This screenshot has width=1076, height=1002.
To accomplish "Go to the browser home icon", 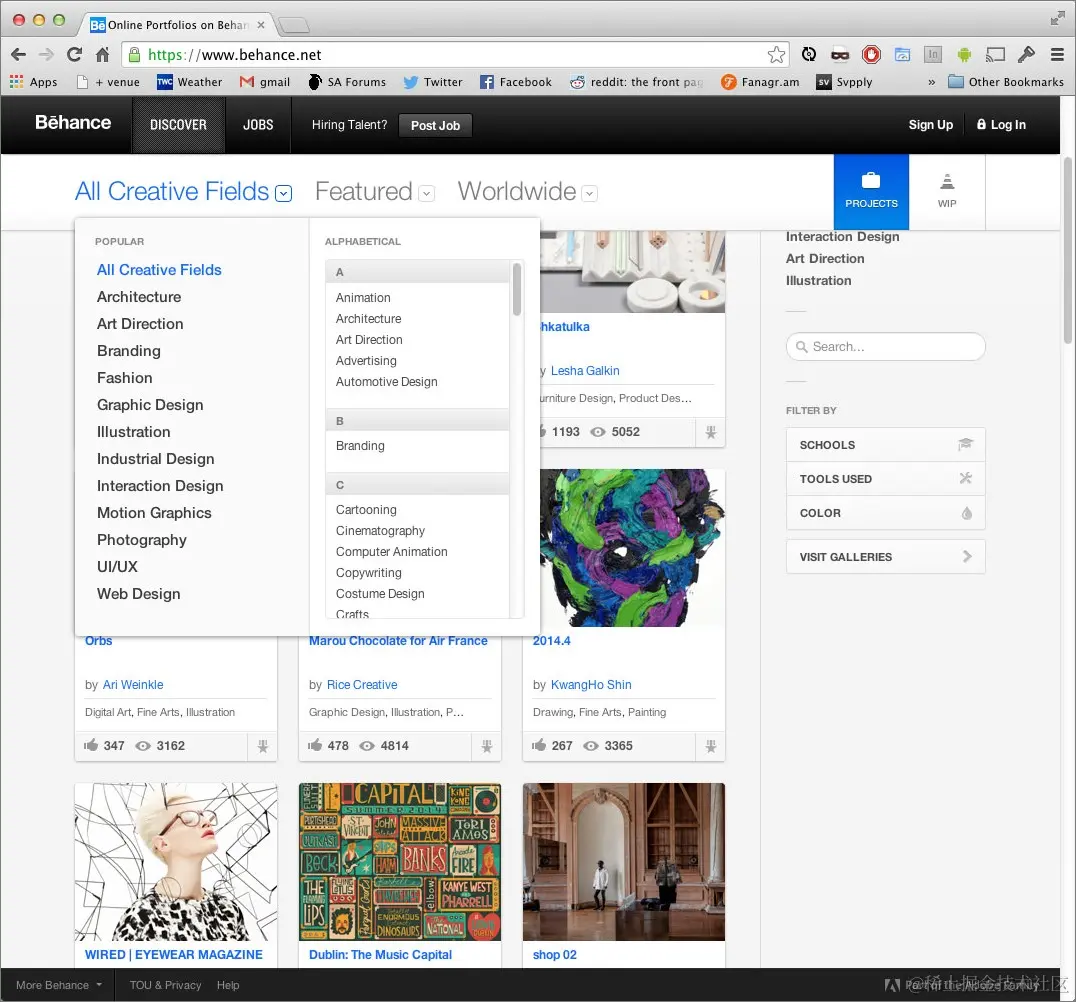I will pos(102,54).
